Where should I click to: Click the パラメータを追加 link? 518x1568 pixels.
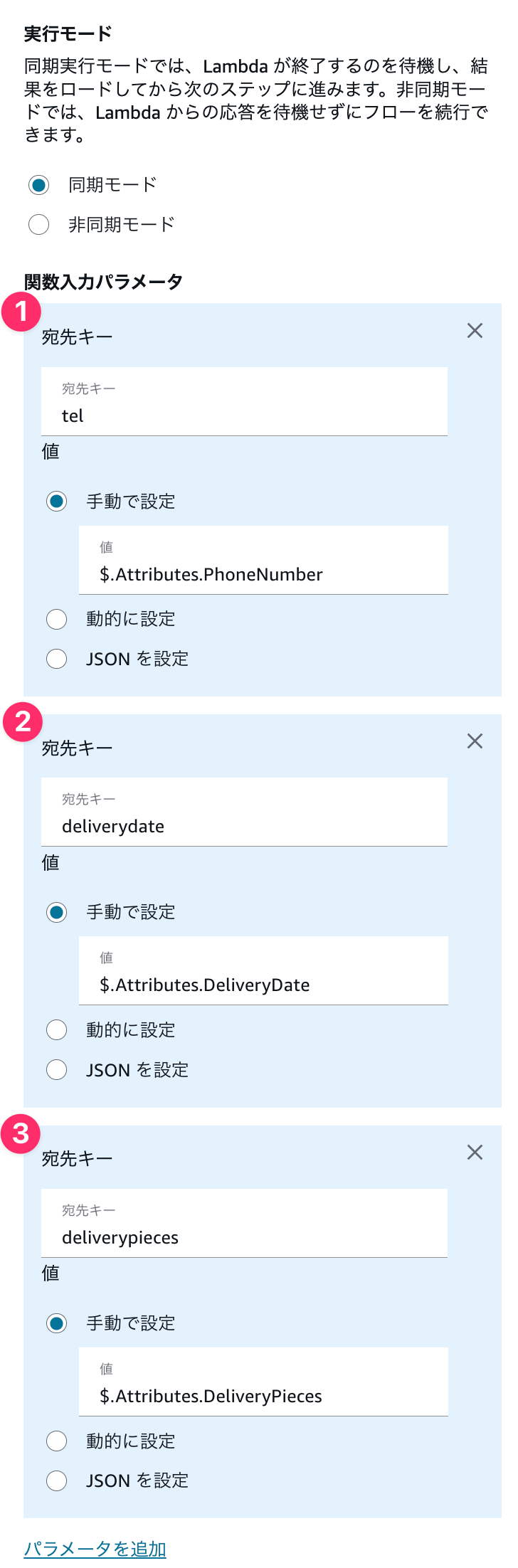(95, 1549)
